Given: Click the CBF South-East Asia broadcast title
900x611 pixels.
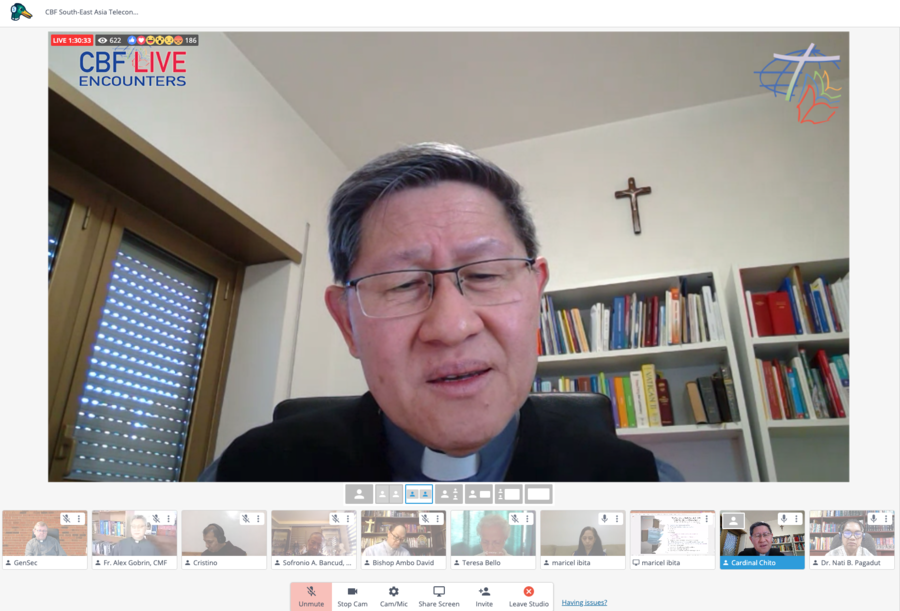Looking at the screenshot, I should coord(92,12).
